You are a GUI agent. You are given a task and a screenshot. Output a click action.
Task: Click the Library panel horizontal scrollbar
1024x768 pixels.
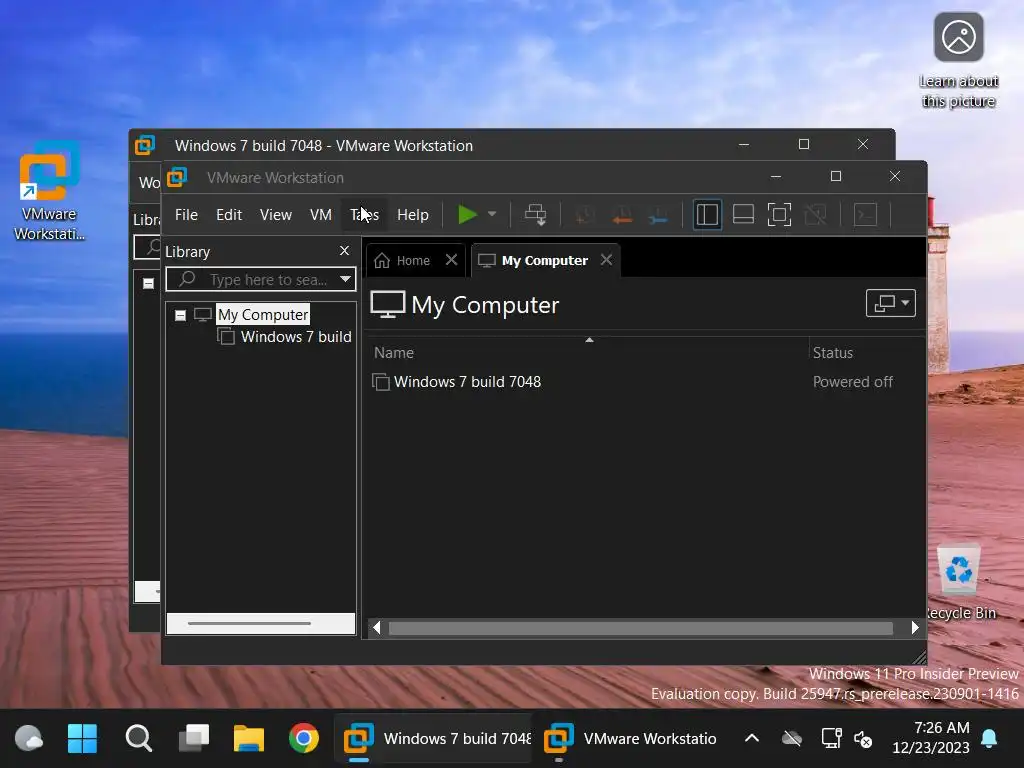tap(261, 624)
